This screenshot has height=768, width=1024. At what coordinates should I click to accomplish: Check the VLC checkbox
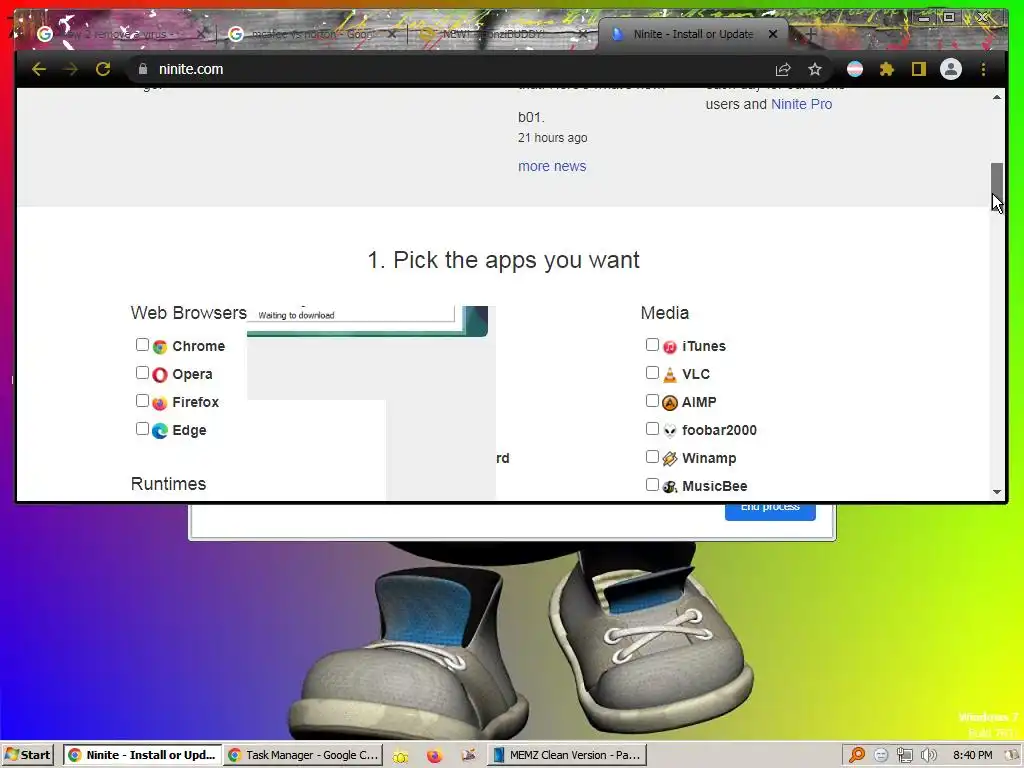[652, 373]
